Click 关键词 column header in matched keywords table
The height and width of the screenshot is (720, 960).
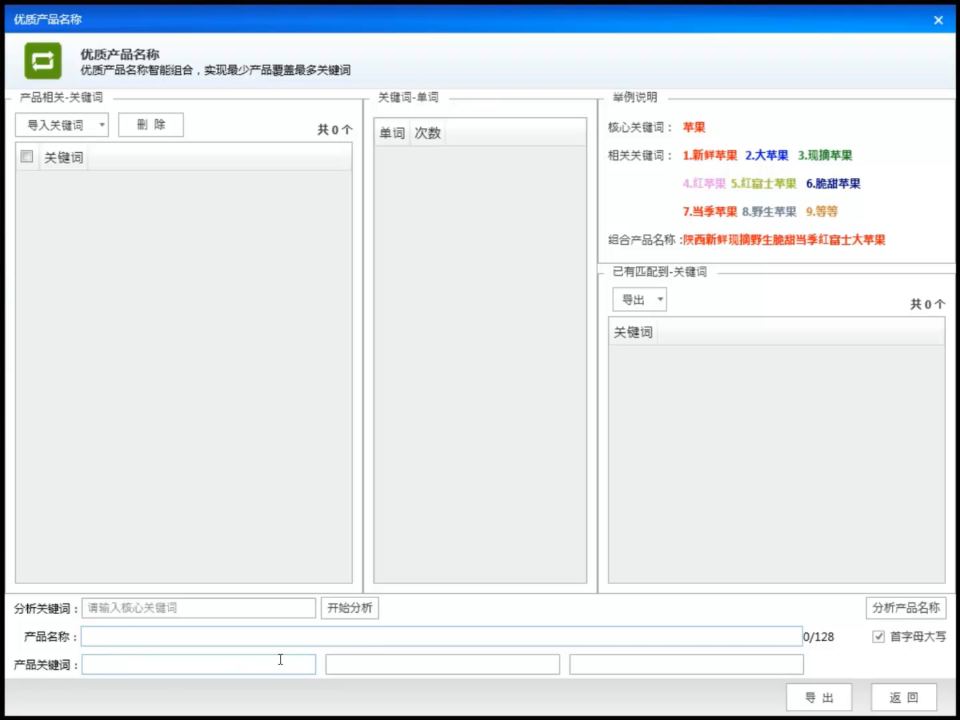pos(633,332)
